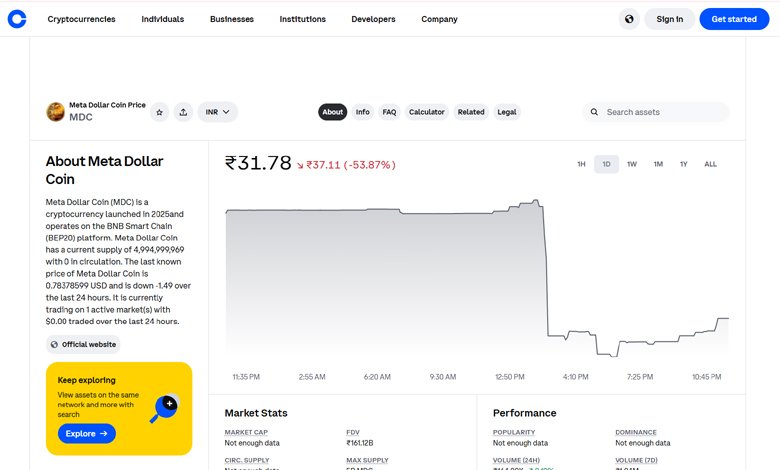780x470 pixels.
Task: Click the 12:50 PM axis label
Action: pyautogui.click(x=510, y=377)
